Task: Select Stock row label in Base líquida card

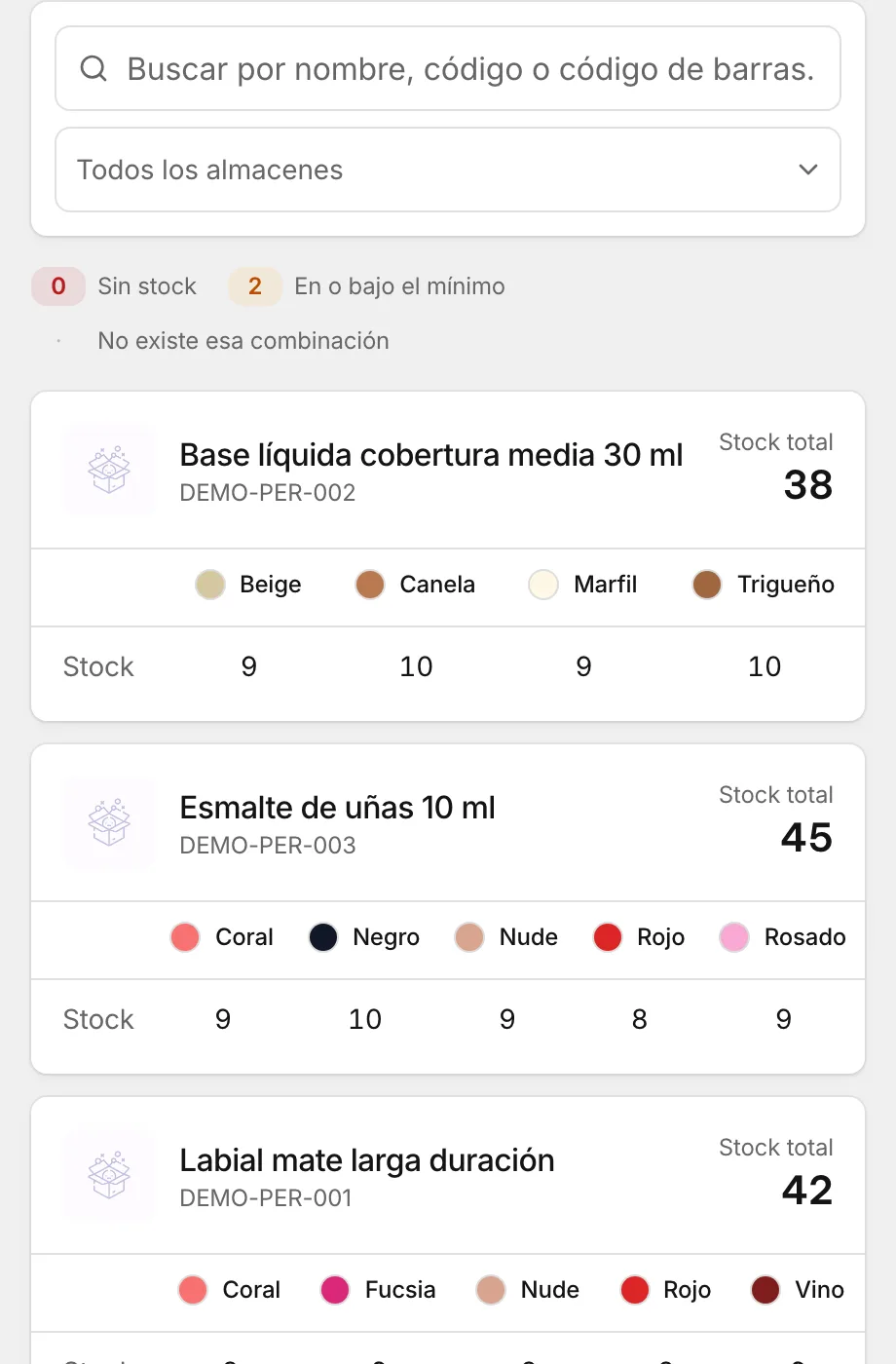Action: (x=98, y=666)
